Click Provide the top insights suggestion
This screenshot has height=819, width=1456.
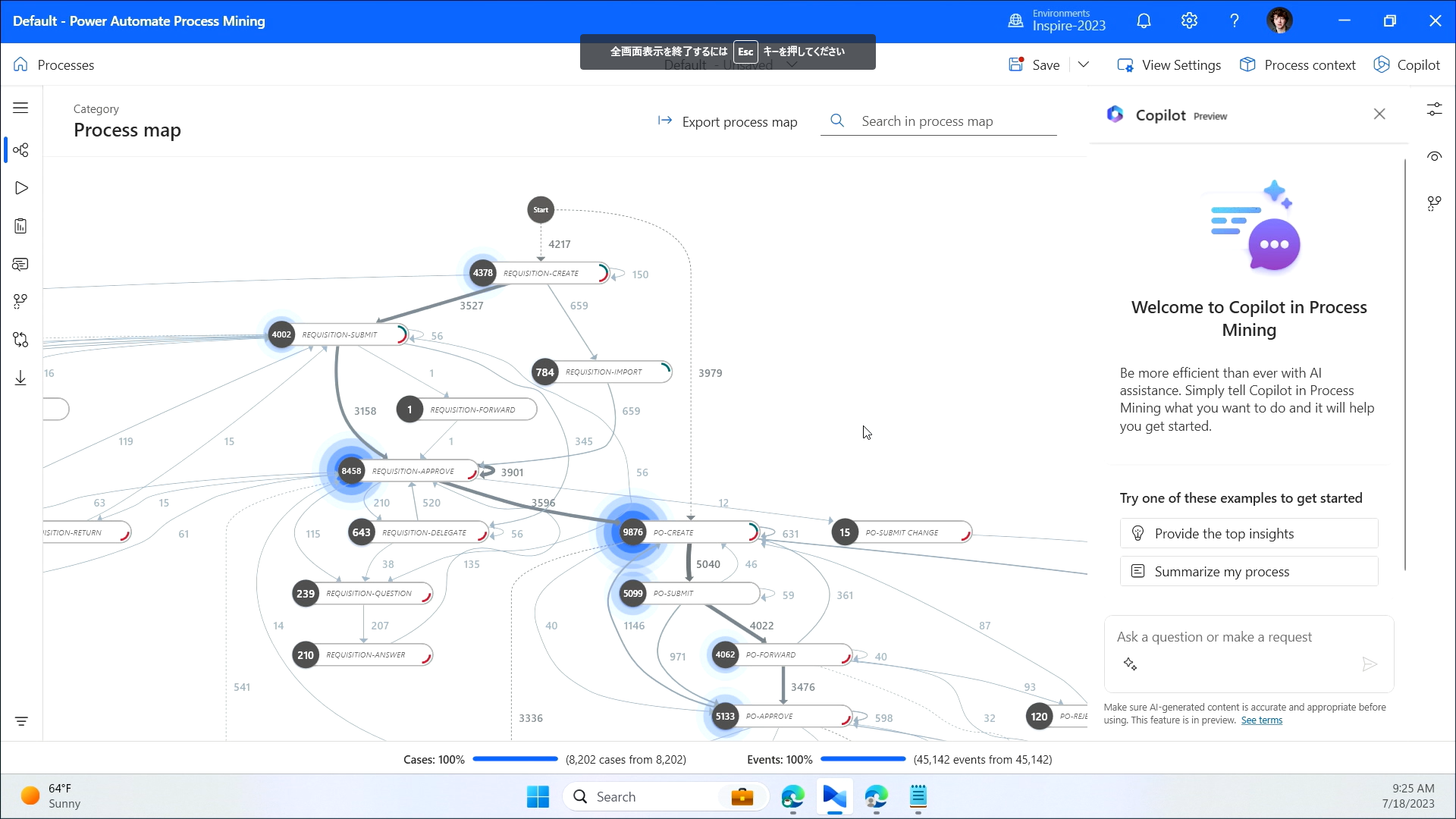pyautogui.click(x=1248, y=534)
